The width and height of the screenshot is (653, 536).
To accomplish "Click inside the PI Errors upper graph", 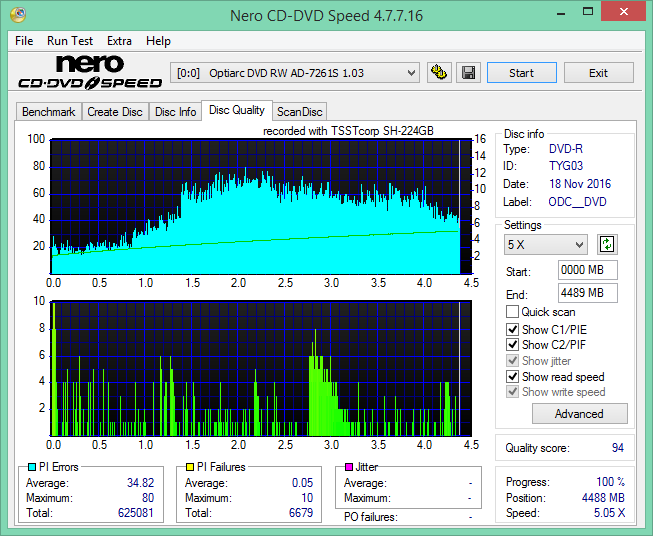I will pos(261,207).
